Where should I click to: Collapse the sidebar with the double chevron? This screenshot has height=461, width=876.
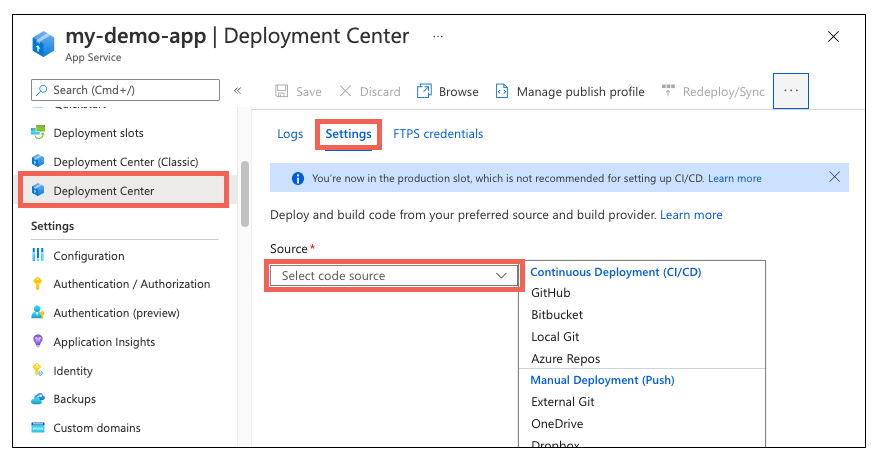237,91
